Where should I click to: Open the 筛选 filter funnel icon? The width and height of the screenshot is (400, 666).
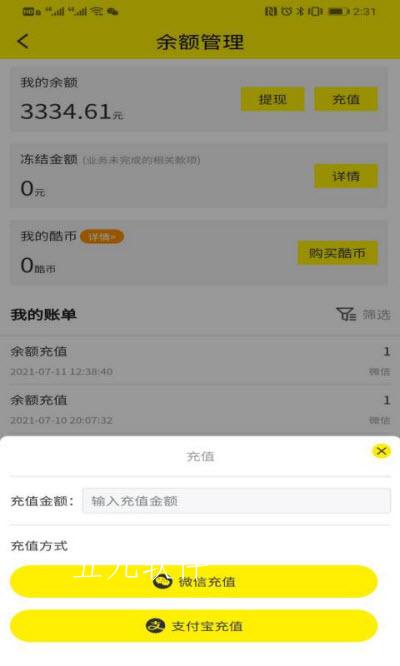click(346, 314)
